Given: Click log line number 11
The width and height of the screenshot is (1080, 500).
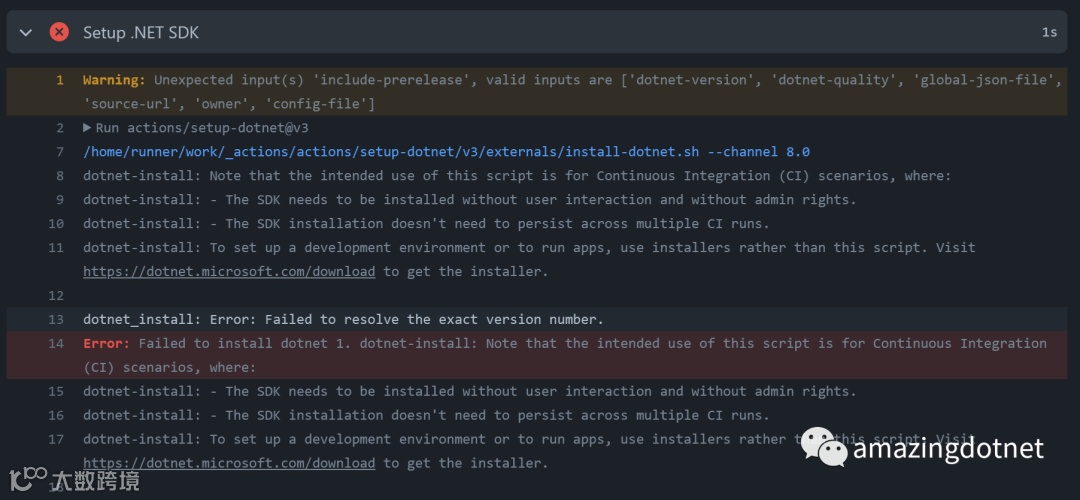Looking at the screenshot, I should click(x=56, y=247).
